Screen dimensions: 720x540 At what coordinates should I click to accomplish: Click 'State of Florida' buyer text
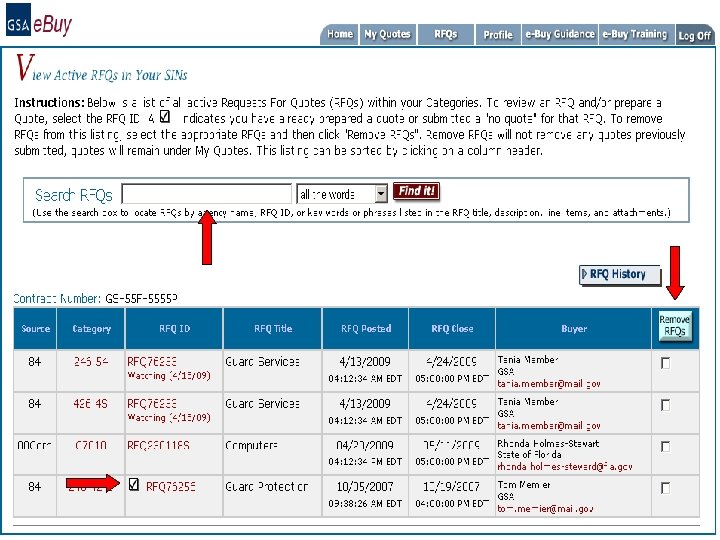coord(529,455)
